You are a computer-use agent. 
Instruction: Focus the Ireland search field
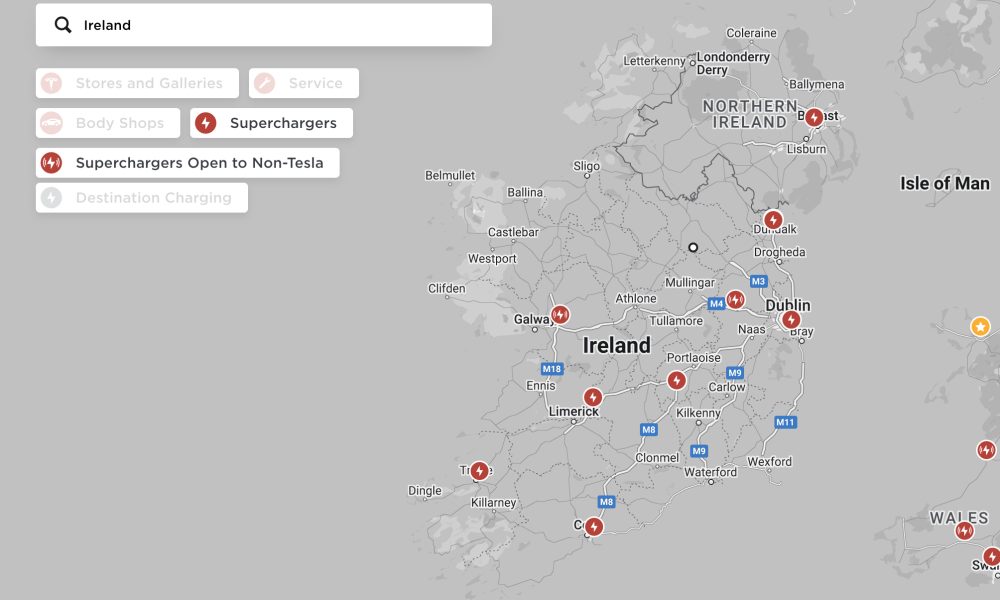[263, 25]
